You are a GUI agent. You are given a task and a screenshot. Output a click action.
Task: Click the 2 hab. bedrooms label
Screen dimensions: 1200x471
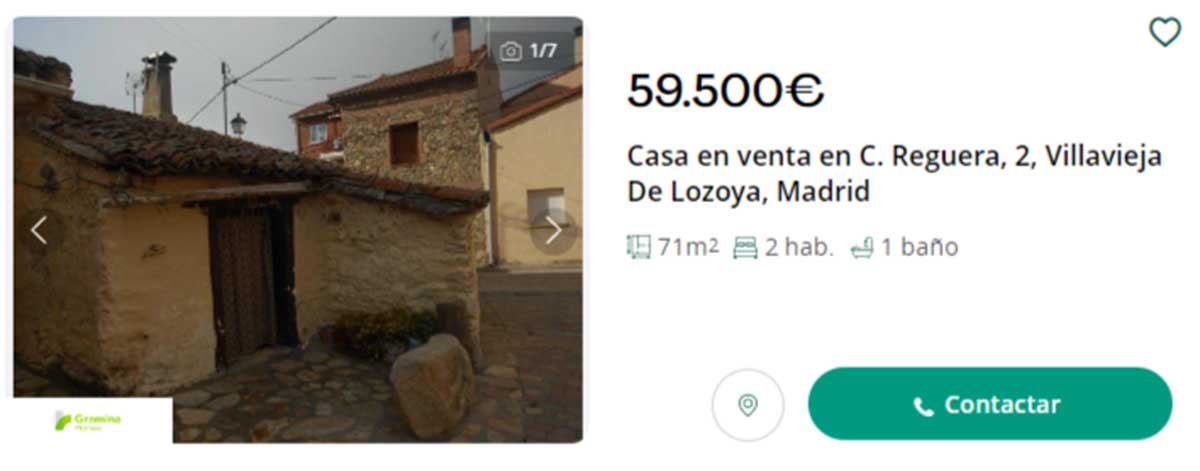click(x=799, y=247)
